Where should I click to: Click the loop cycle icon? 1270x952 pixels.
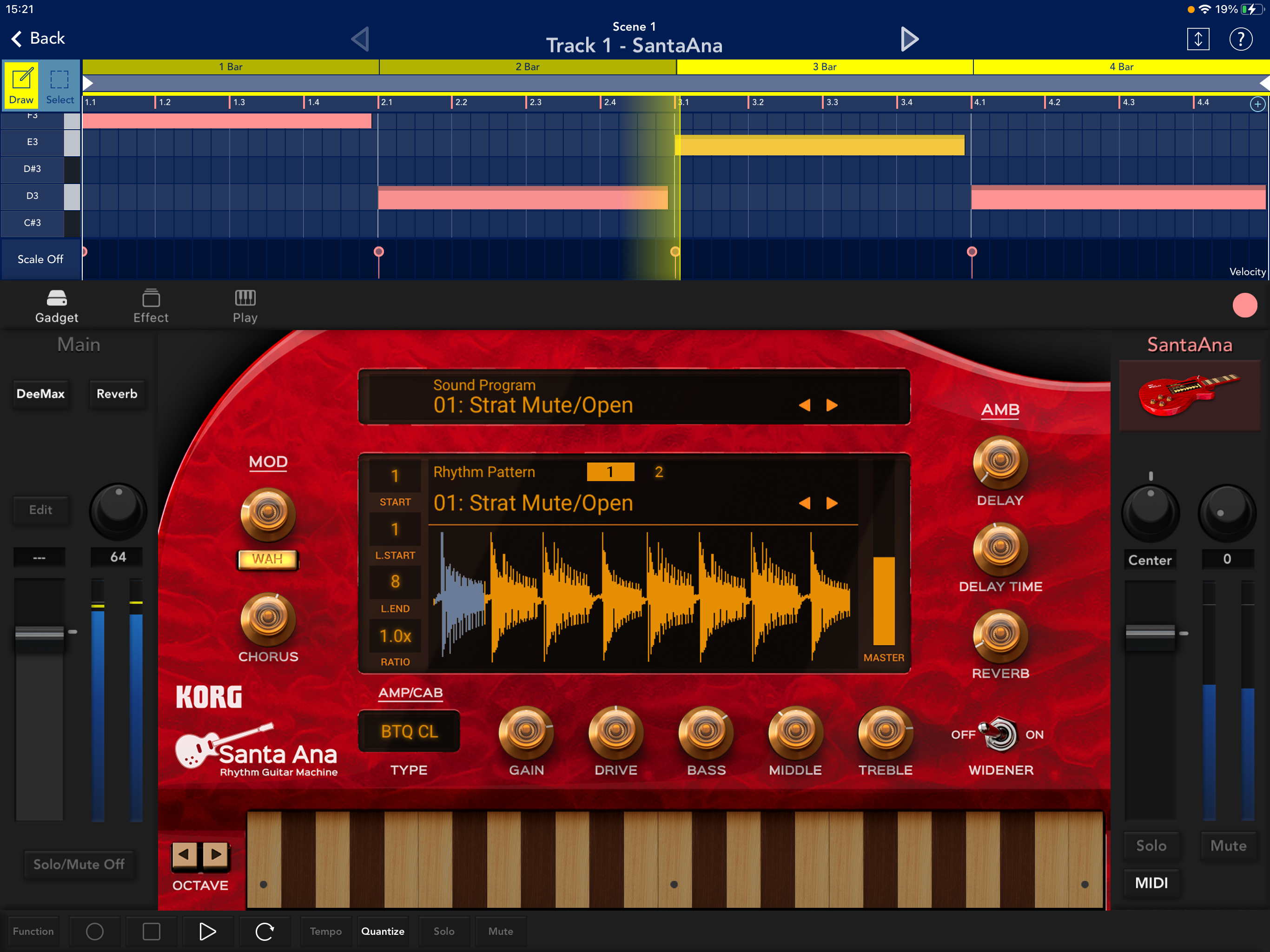[264, 932]
